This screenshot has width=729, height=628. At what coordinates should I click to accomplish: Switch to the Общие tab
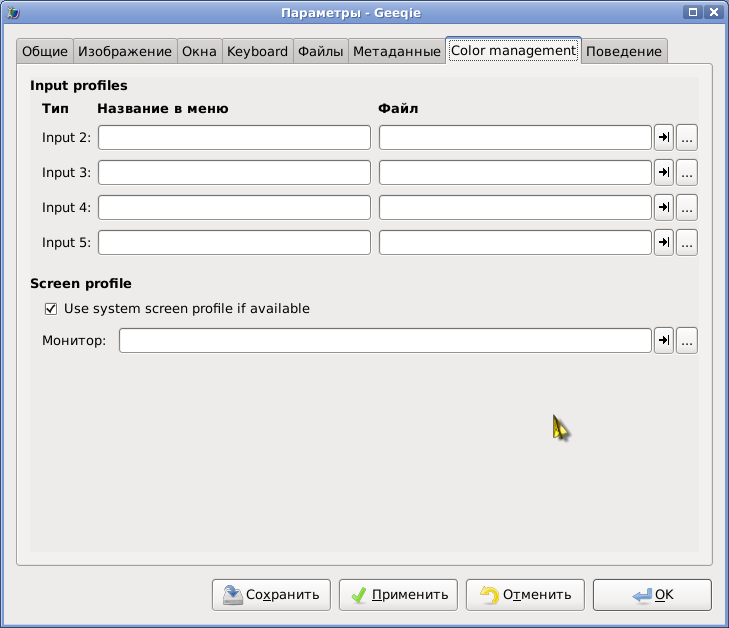tap(45, 51)
